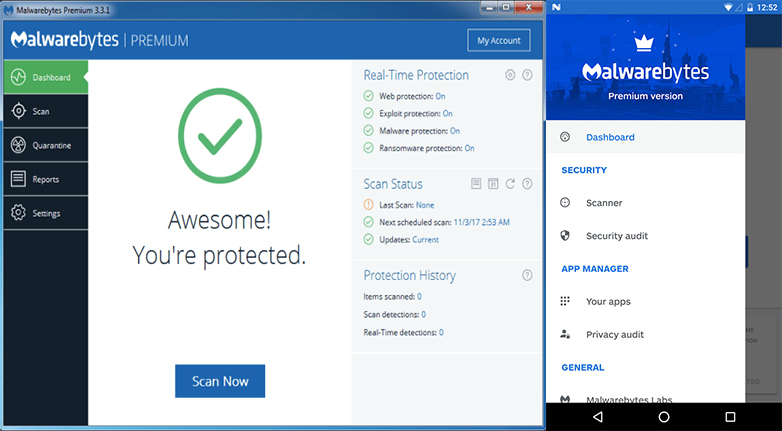The width and height of the screenshot is (782, 431).
Task: Click the GENERAL section header text
Action: click(583, 368)
